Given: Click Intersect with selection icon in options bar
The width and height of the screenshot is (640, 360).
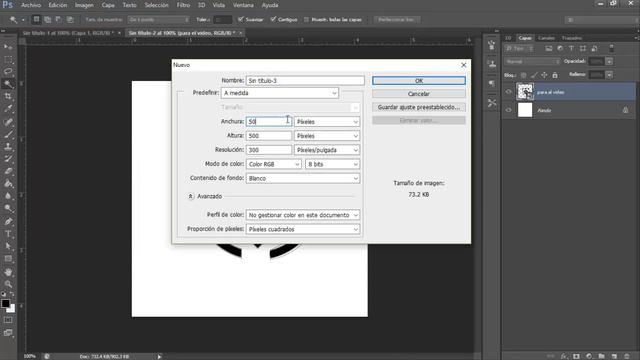Looking at the screenshot, I should (x=70, y=19).
